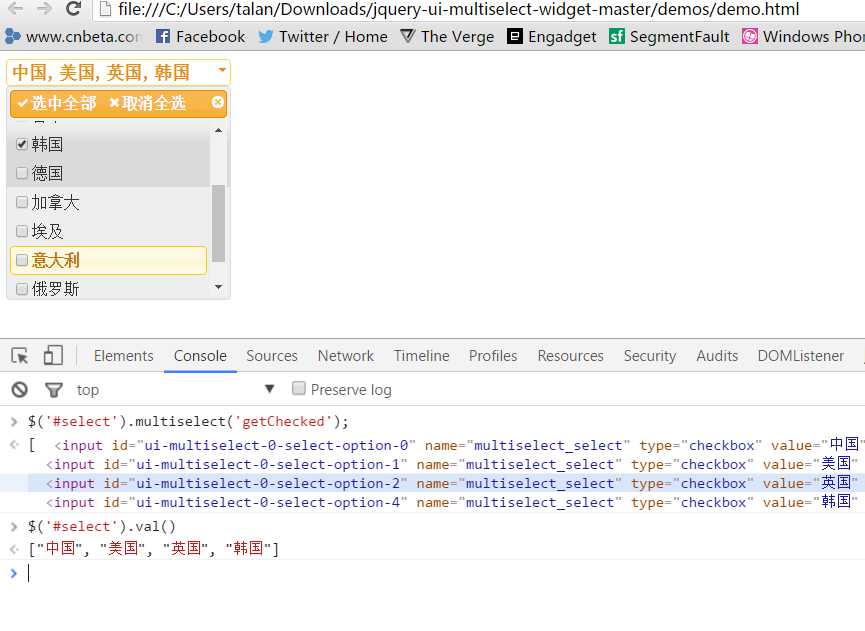Viewport: 865px width, 631px height.
Task: Go forward with the browser forward arrow
Action: point(44,8)
